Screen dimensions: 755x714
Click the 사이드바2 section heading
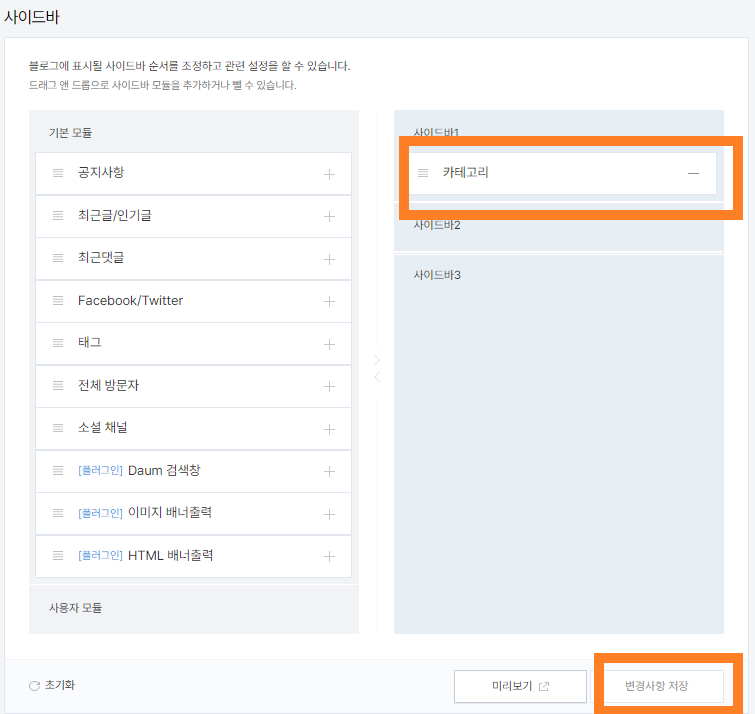437,225
